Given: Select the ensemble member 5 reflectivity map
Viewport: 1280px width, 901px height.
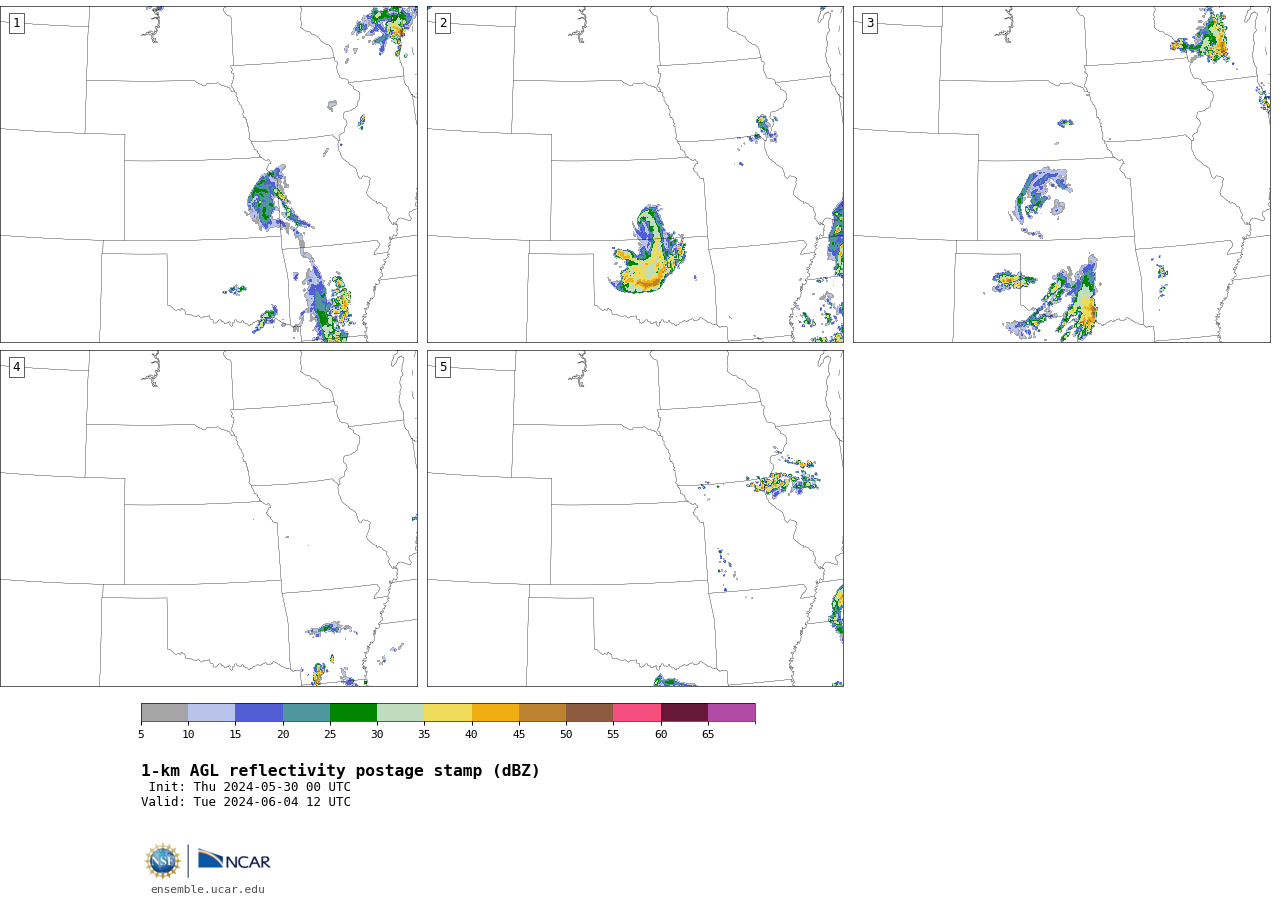Looking at the screenshot, I should (x=635, y=518).
